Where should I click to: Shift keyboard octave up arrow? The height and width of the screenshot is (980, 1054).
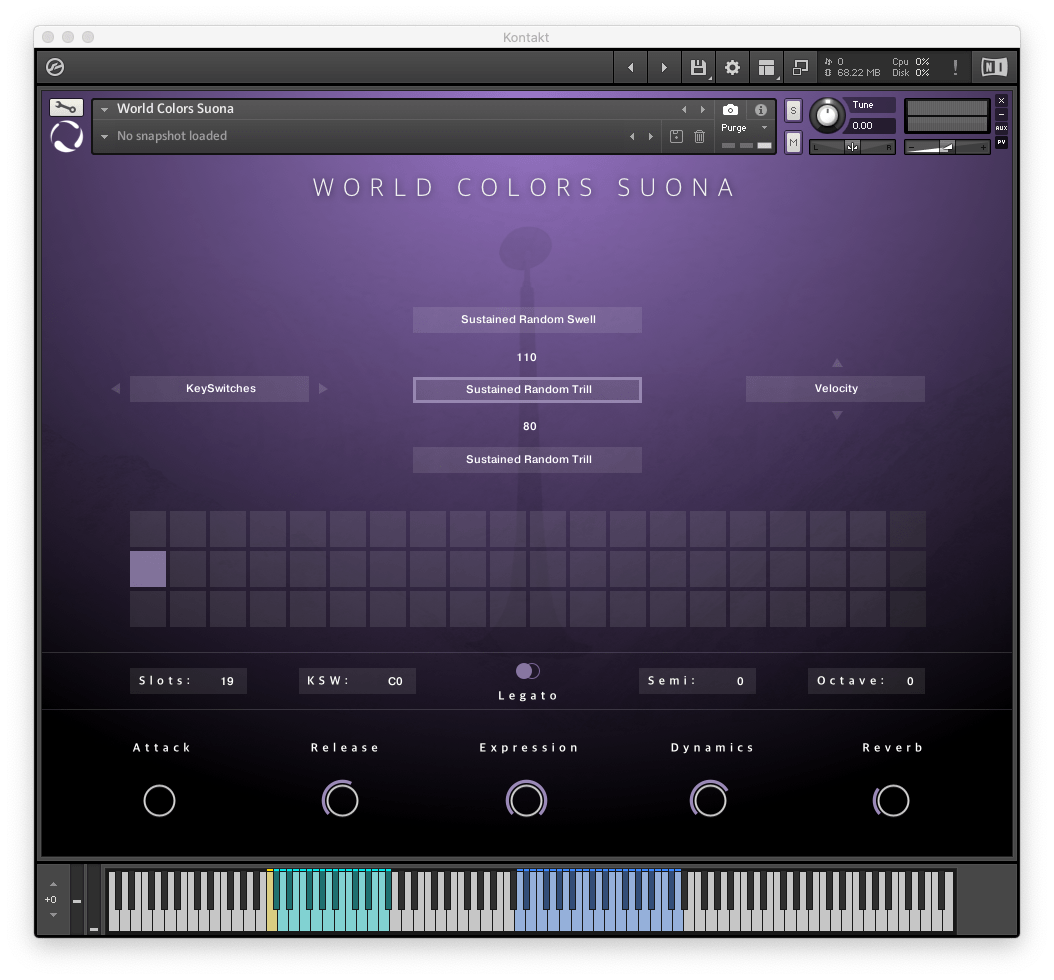[x=53, y=885]
